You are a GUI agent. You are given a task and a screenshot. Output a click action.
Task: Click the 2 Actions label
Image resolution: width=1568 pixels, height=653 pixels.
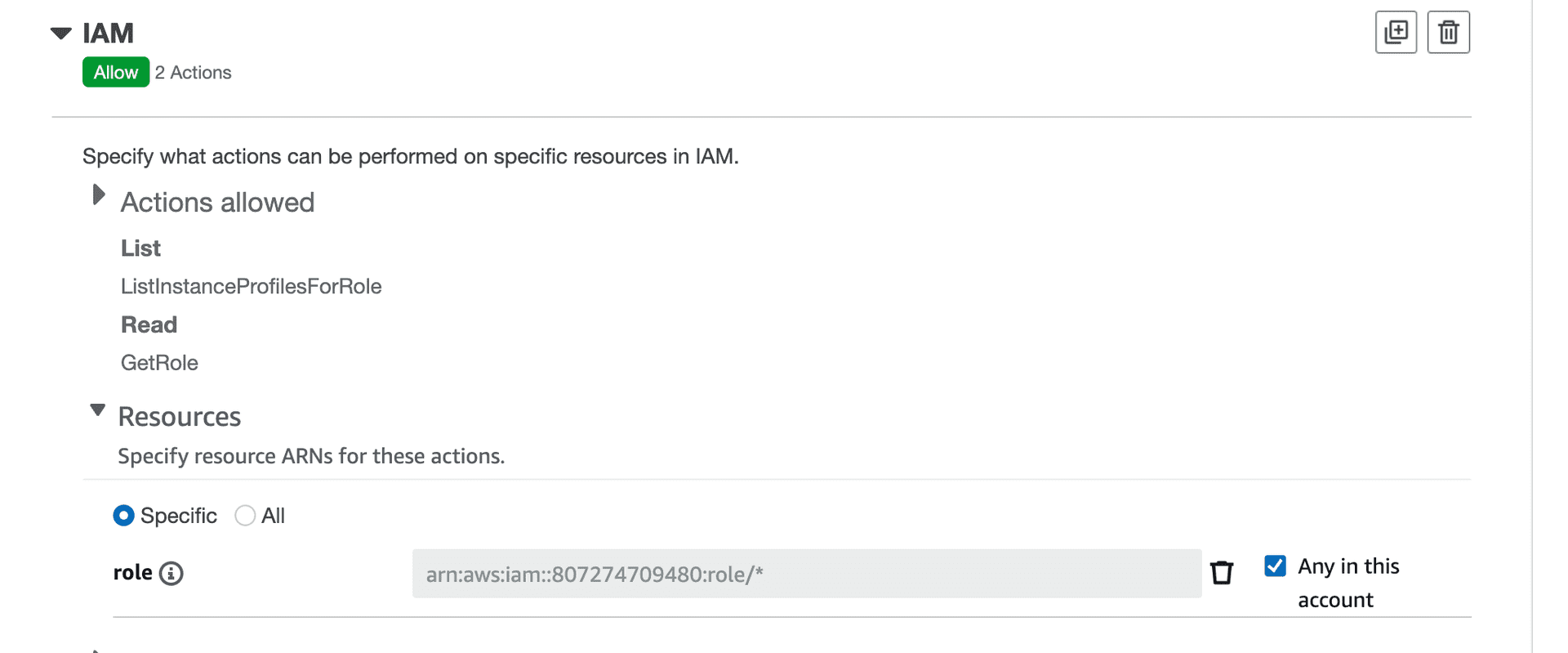194,72
